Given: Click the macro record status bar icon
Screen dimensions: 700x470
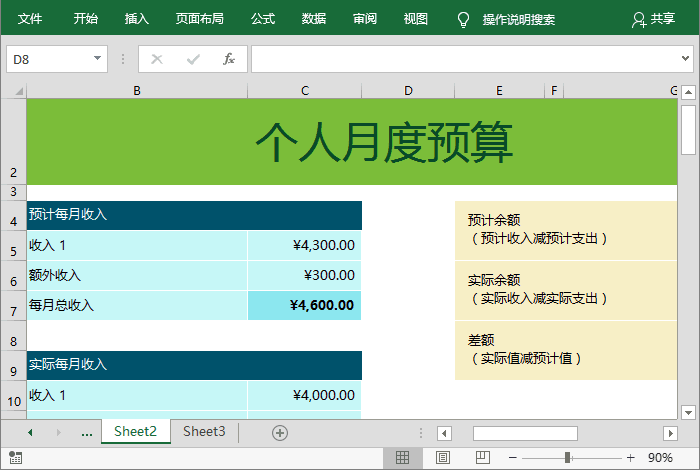Looking at the screenshot, I should point(16,458).
